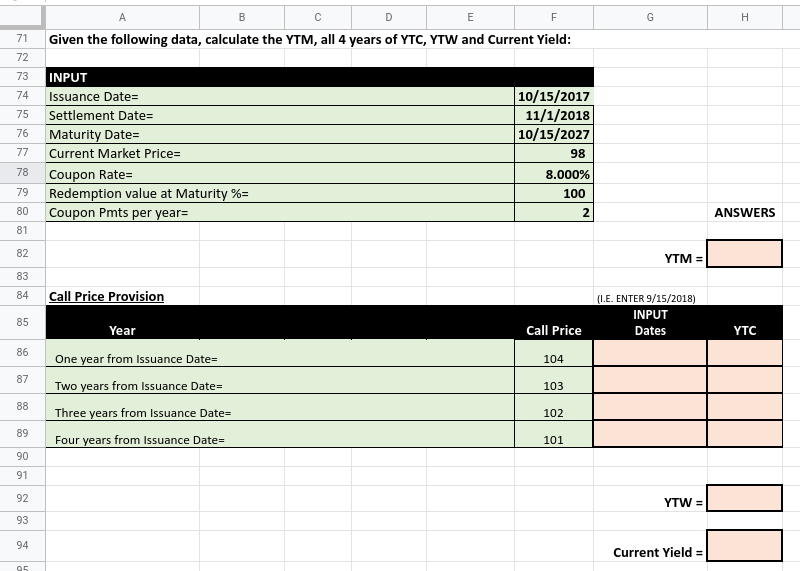Screen dimensions: 800x571
Task: Select the Coupon Rate value 8.000%
Action: pyautogui.click(x=554, y=173)
